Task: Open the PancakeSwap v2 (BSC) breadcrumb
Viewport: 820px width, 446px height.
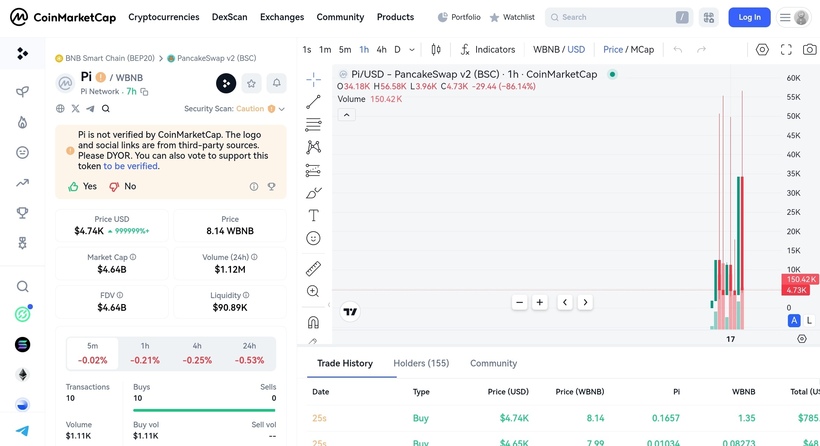Action: point(212,58)
